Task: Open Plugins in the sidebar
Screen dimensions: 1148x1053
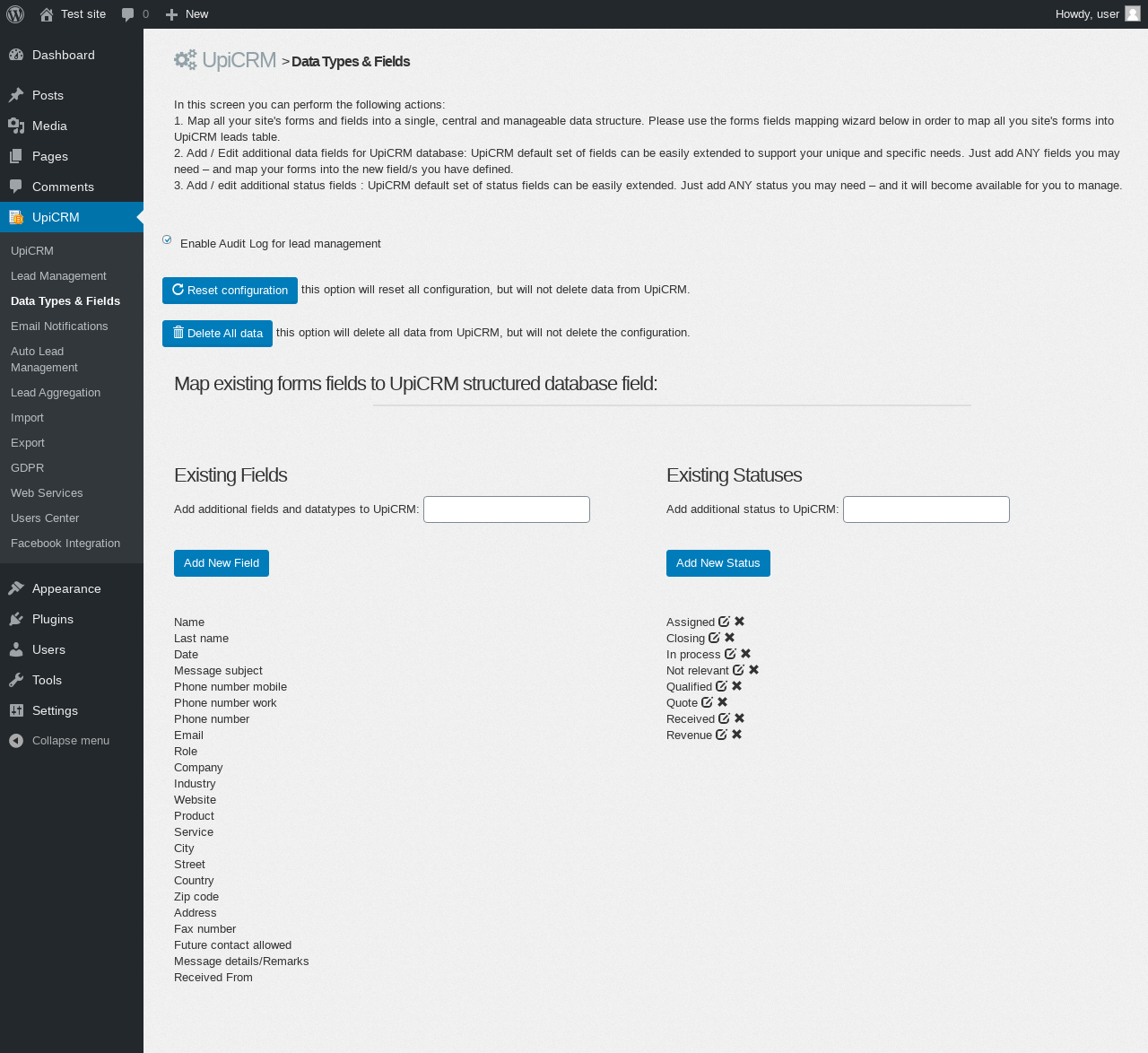Action: point(72,619)
